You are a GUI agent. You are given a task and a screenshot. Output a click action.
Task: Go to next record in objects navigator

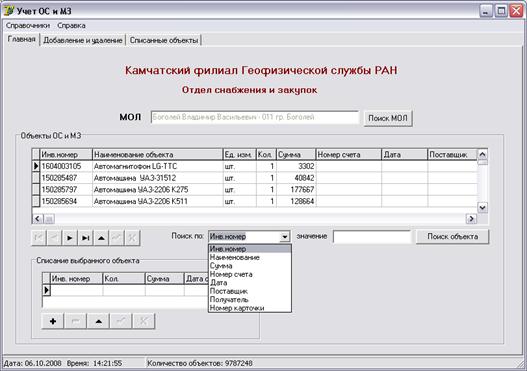(70, 238)
